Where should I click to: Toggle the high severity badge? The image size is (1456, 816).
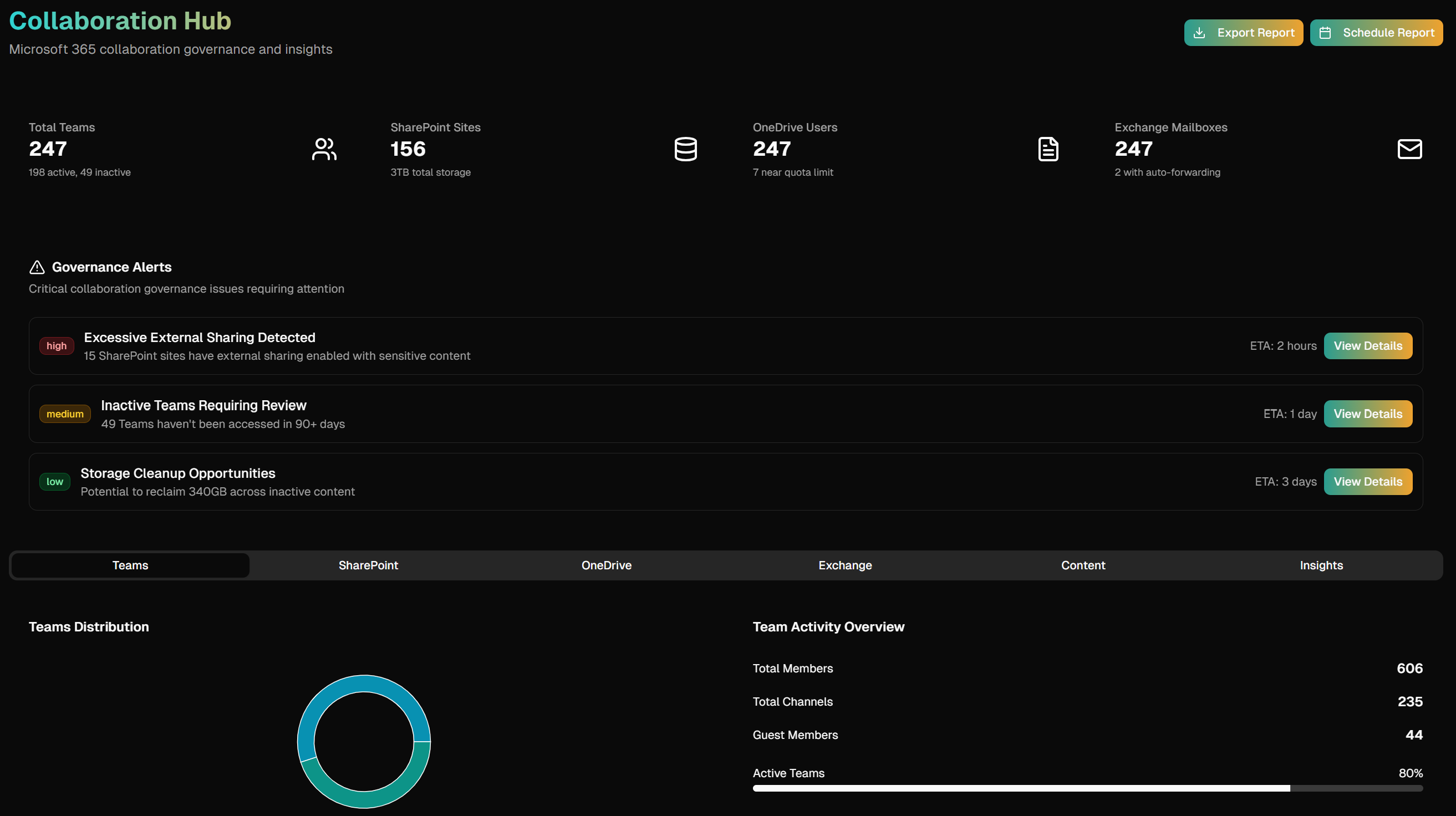pyautogui.click(x=57, y=345)
